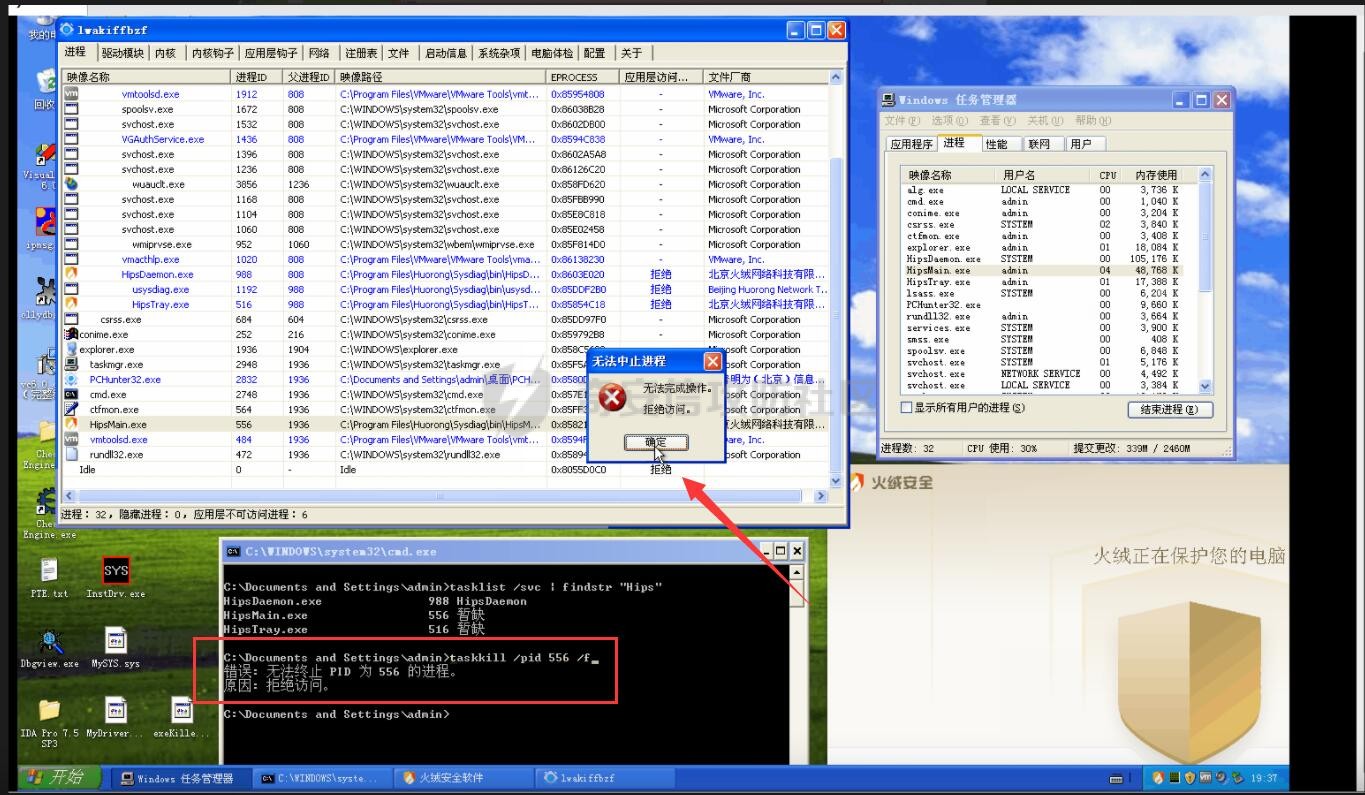The height and width of the screenshot is (795, 1365).
Task: Open the InstDrv.exe desktop icon
Action: coord(116,571)
